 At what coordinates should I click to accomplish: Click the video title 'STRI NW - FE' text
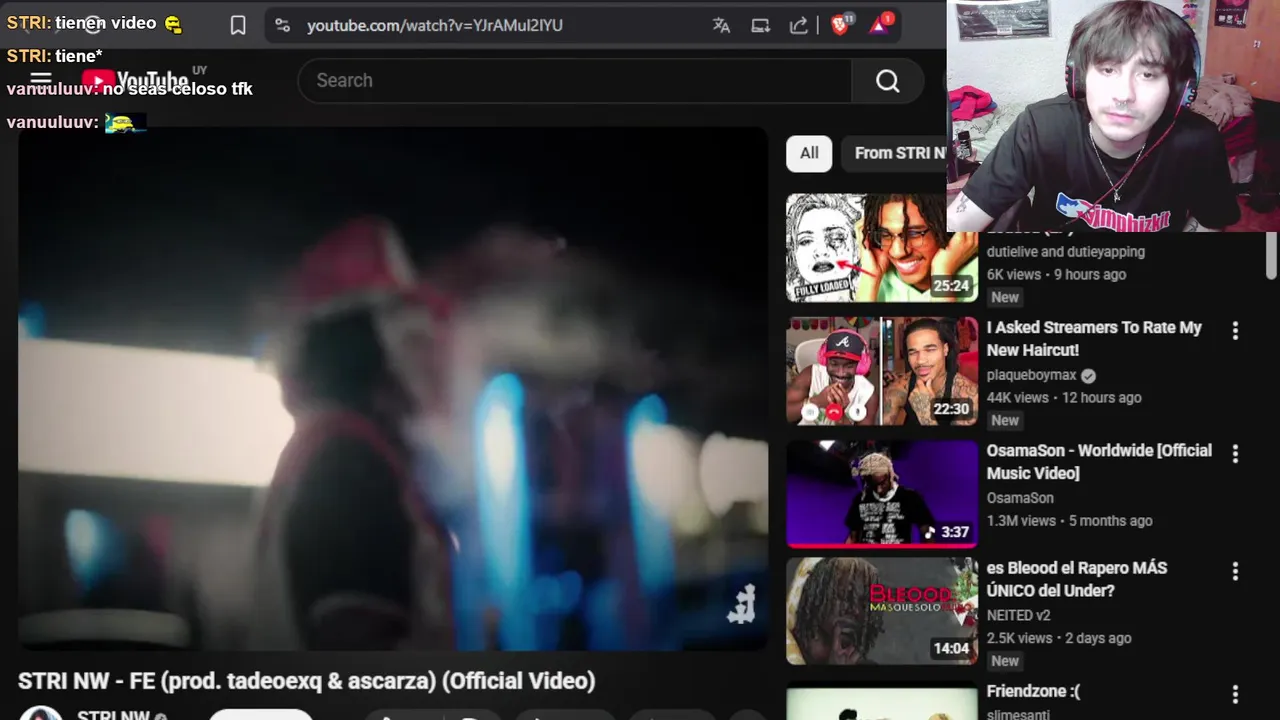[x=306, y=681]
